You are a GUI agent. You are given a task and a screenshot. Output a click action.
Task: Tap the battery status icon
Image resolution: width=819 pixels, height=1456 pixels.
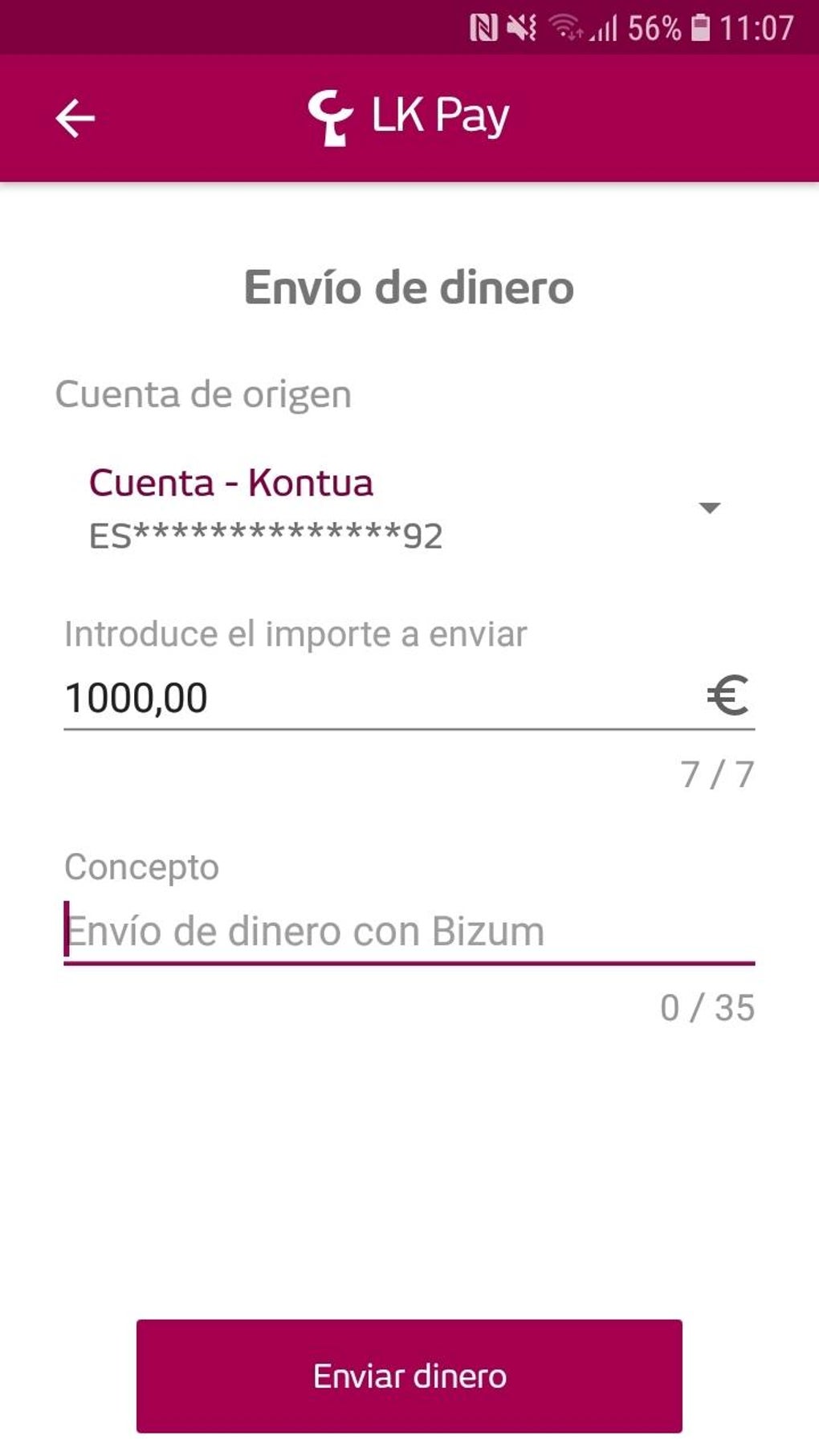pyautogui.click(x=701, y=29)
